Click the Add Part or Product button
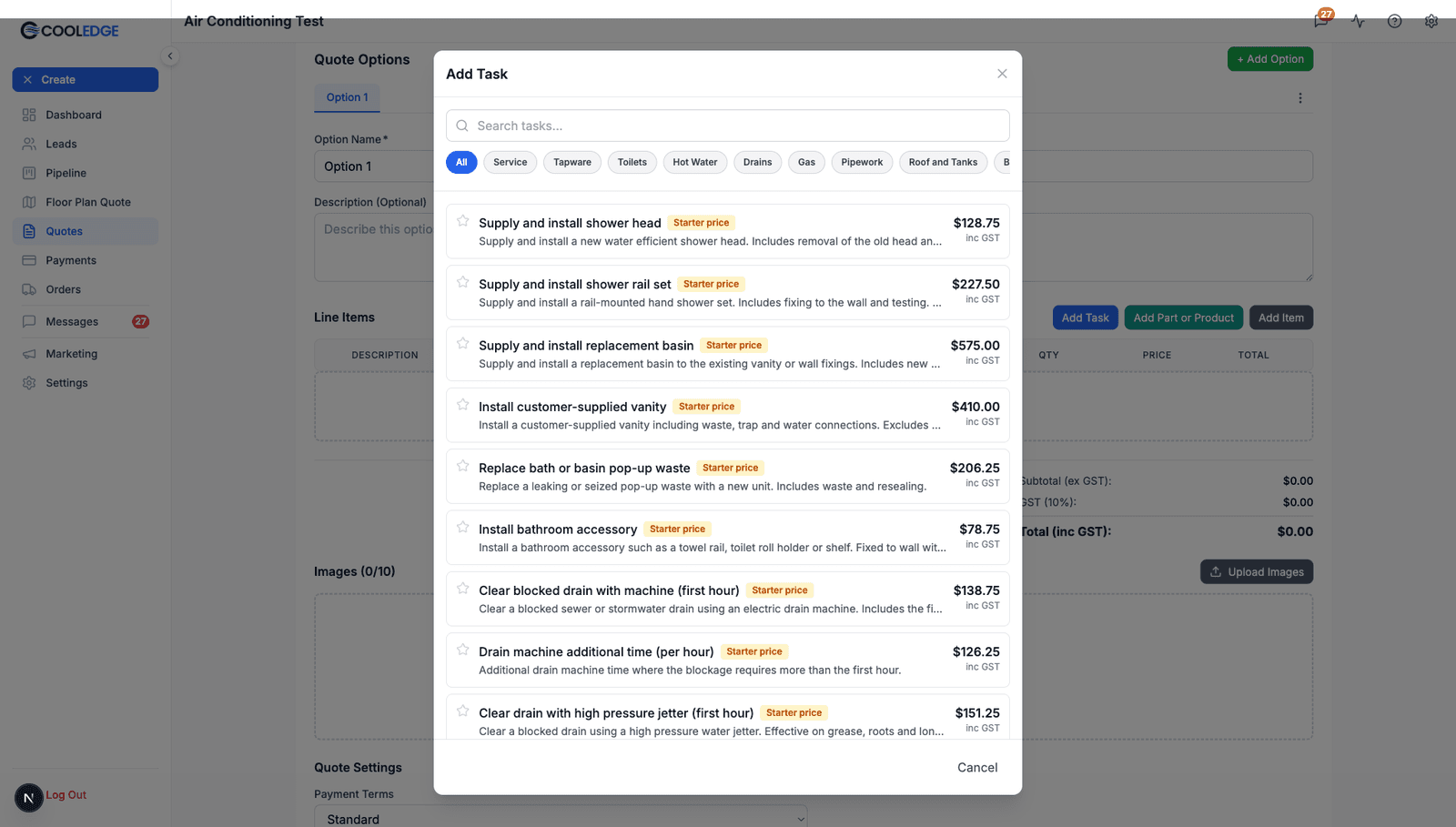This screenshot has height=827, width=1456. [1184, 318]
